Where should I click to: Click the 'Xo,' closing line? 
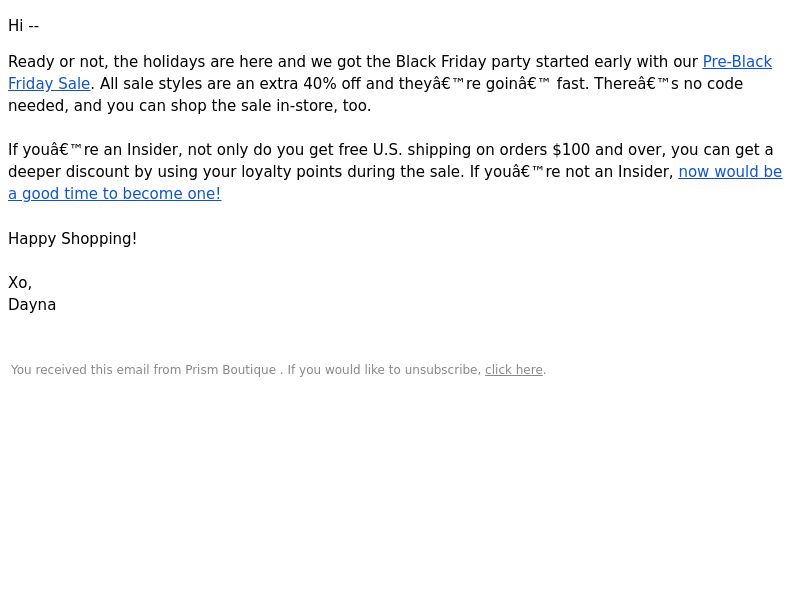coord(20,282)
